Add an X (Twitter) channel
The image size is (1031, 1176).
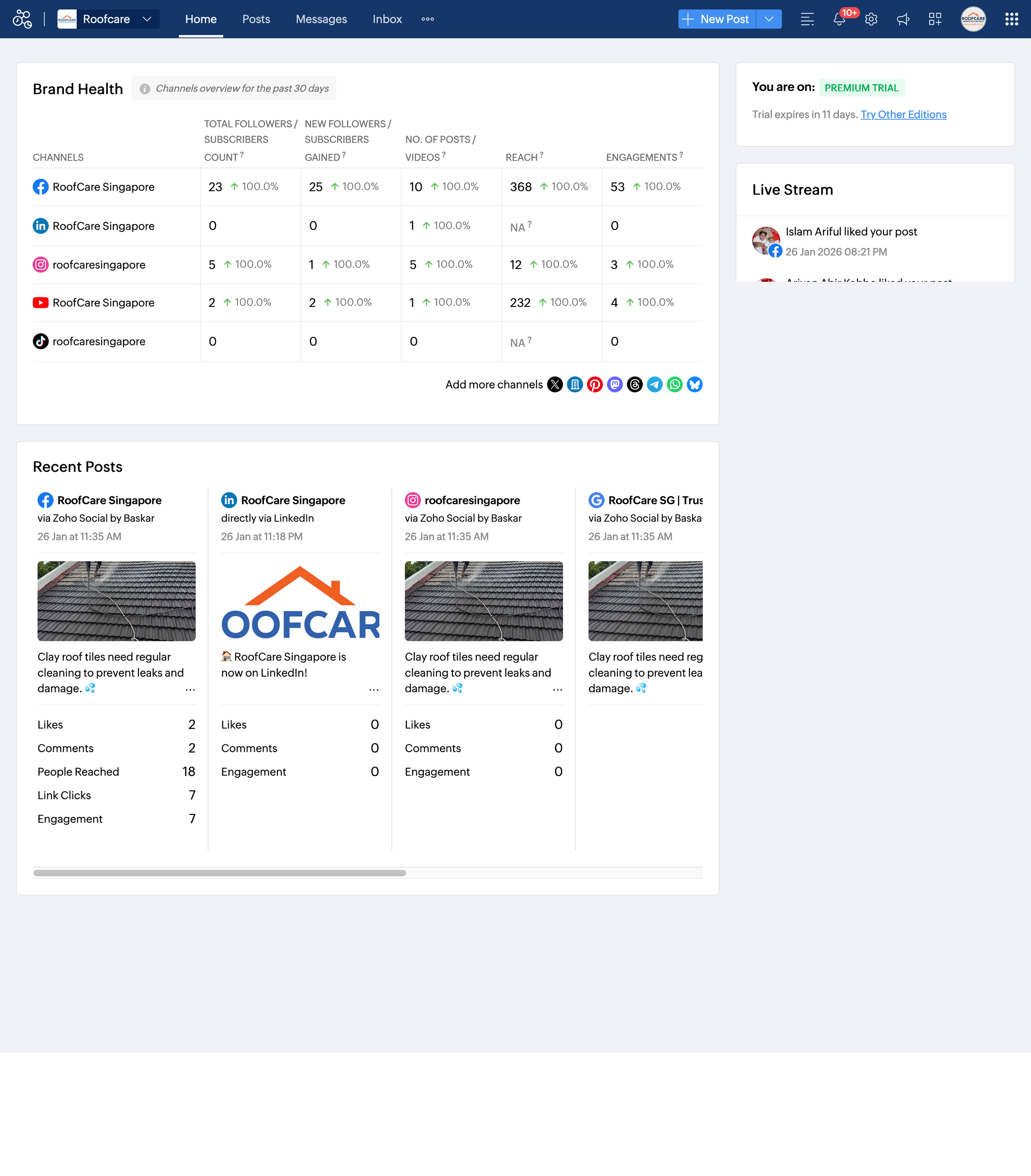tap(555, 384)
